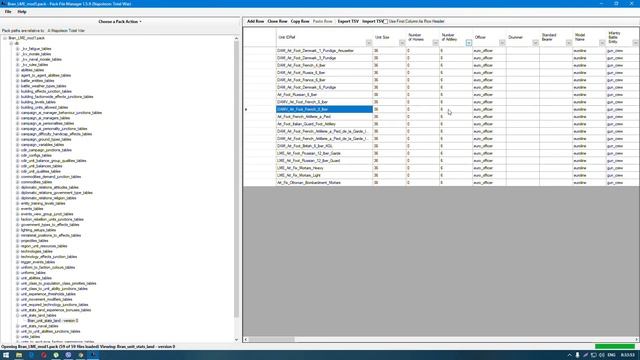Viewport: 640px width, 360px height.
Task: Open the Unit ID/Ref column filter dropdown
Action: [369, 43]
